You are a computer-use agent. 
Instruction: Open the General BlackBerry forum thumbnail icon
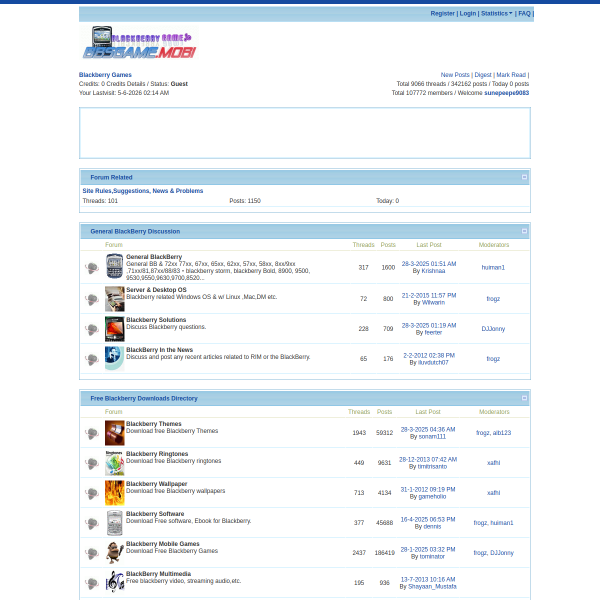(x=114, y=266)
